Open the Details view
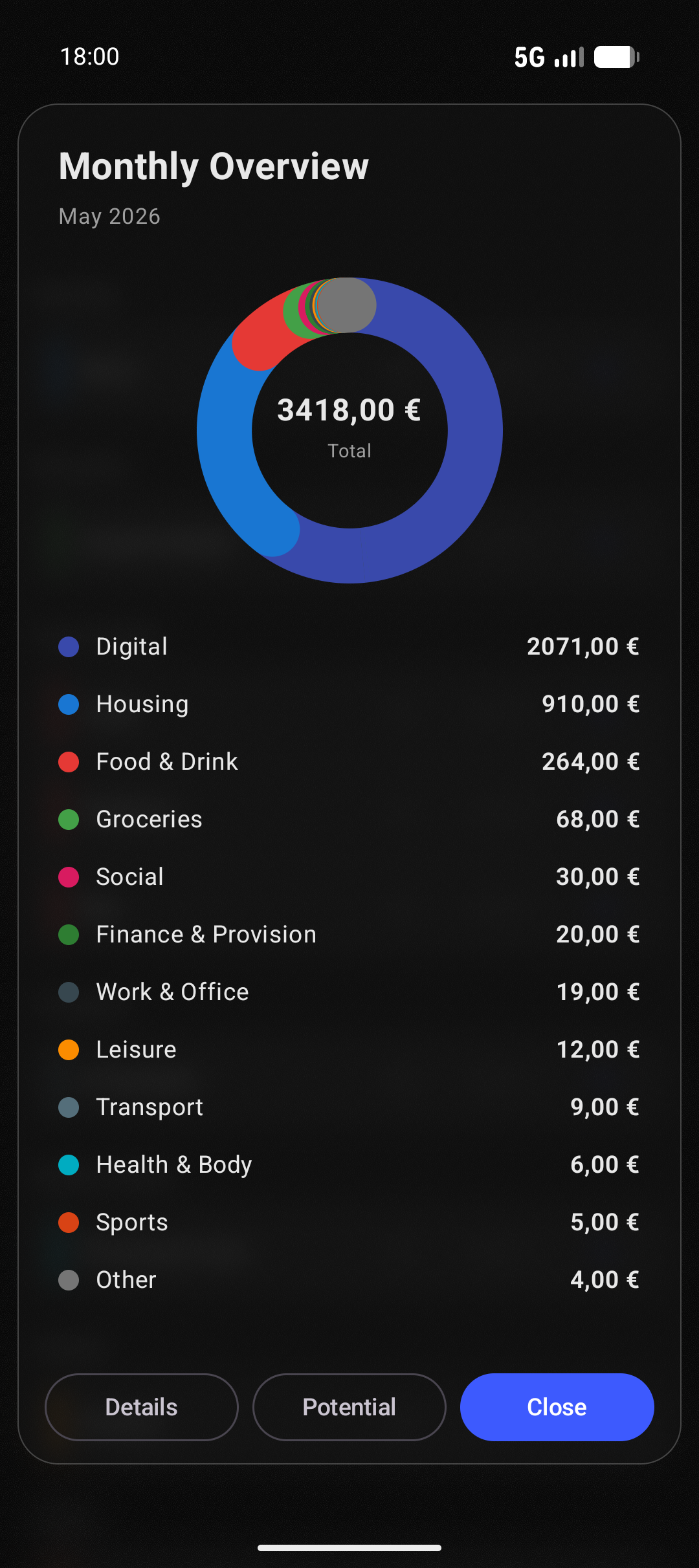699x1568 pixels. pyautogui.click(x=142, y=1407)
